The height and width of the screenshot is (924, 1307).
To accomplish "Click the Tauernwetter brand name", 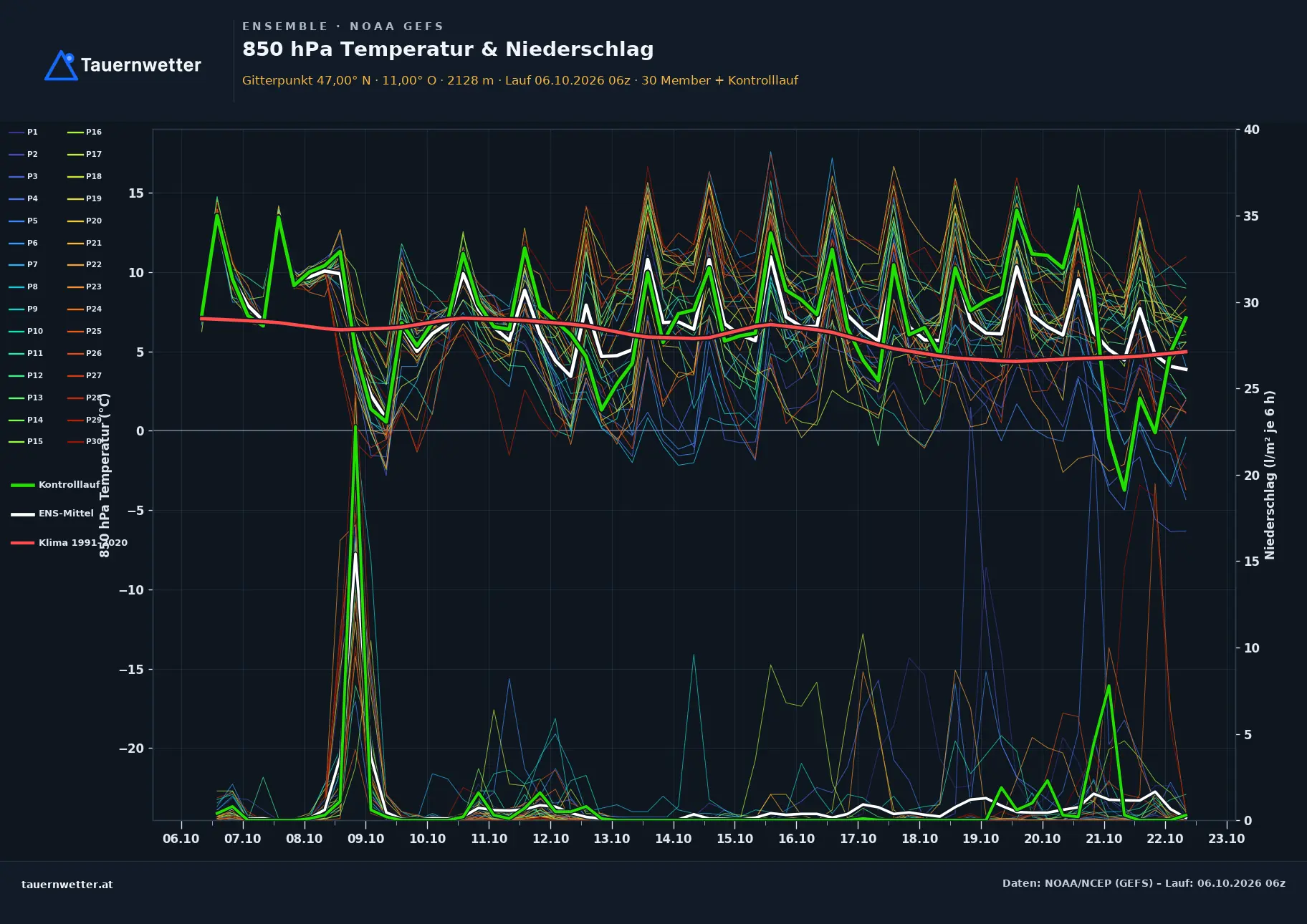I will pyautogui.click(x=141, y=65).
